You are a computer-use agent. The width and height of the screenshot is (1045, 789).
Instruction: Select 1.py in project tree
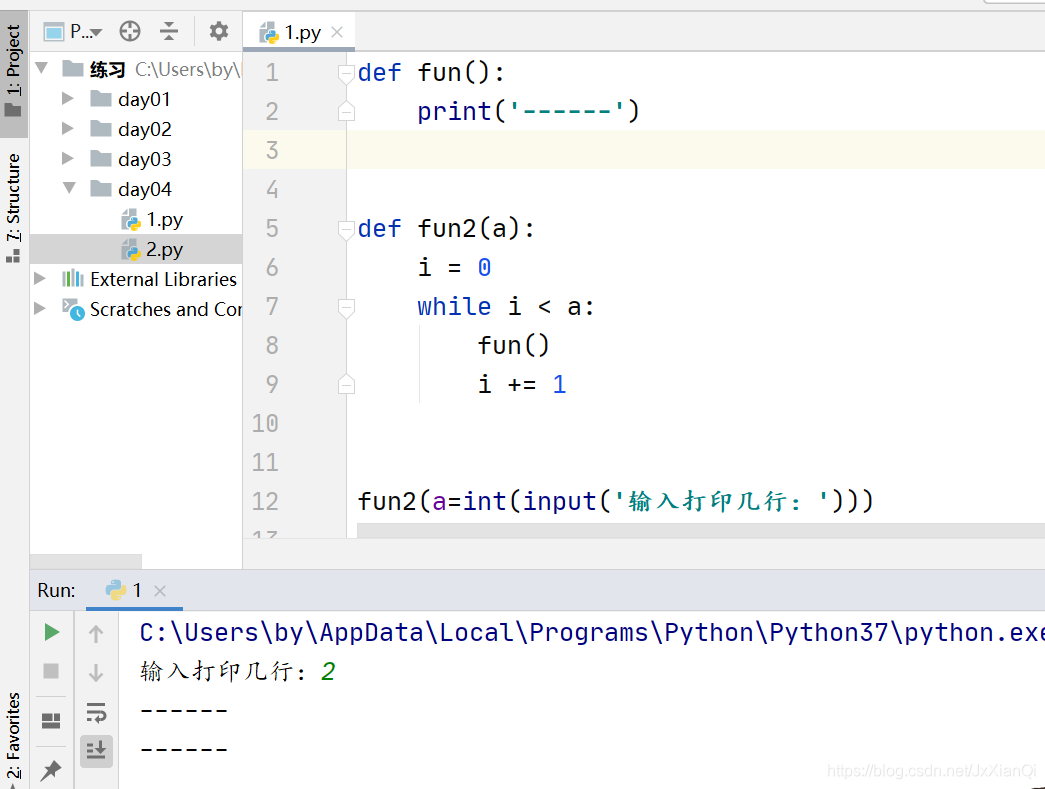152,219
